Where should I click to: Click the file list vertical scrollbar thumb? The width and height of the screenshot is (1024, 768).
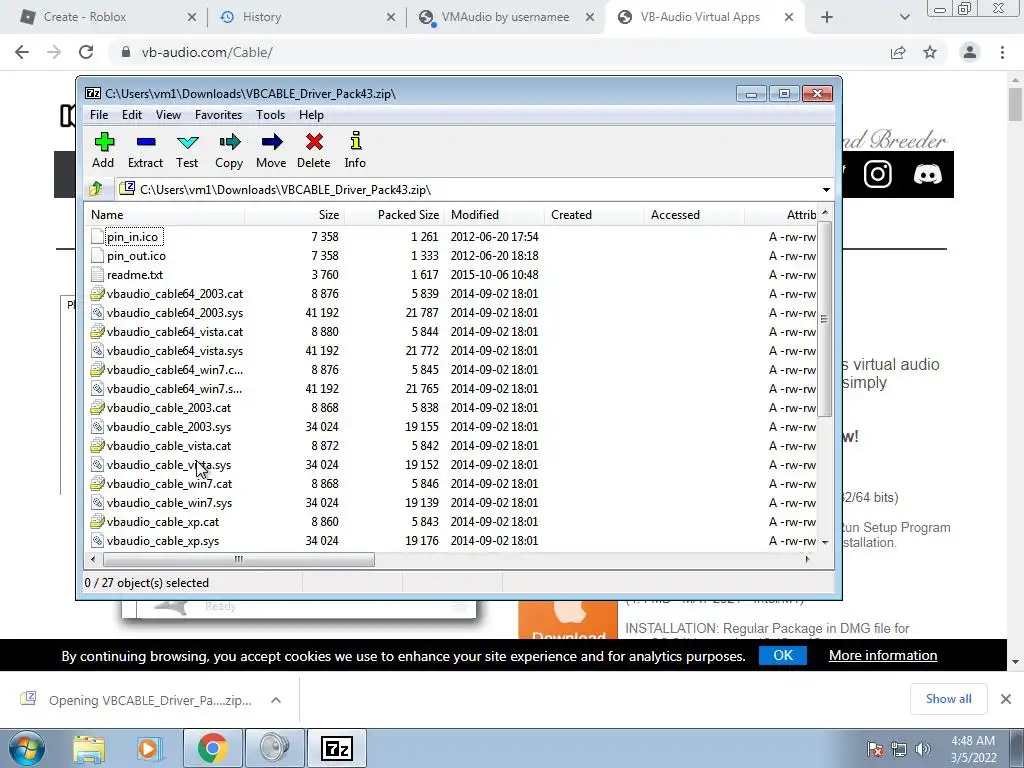click(x=824, y=319)
